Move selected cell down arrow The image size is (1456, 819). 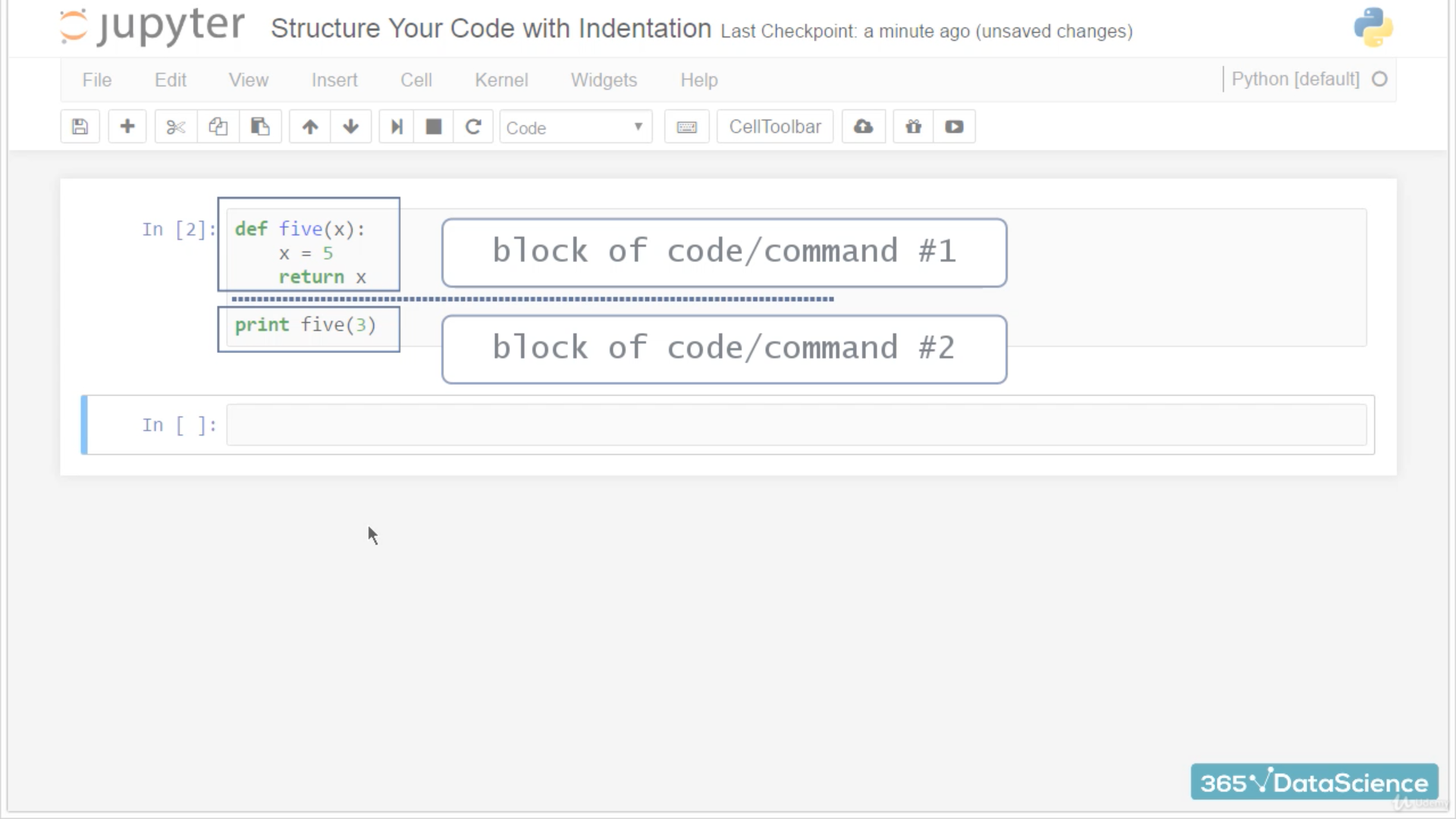click(x=350, y=127)
